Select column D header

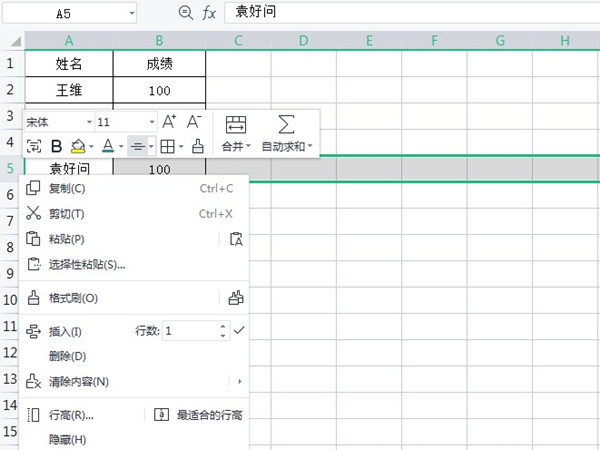click(302, 40)
